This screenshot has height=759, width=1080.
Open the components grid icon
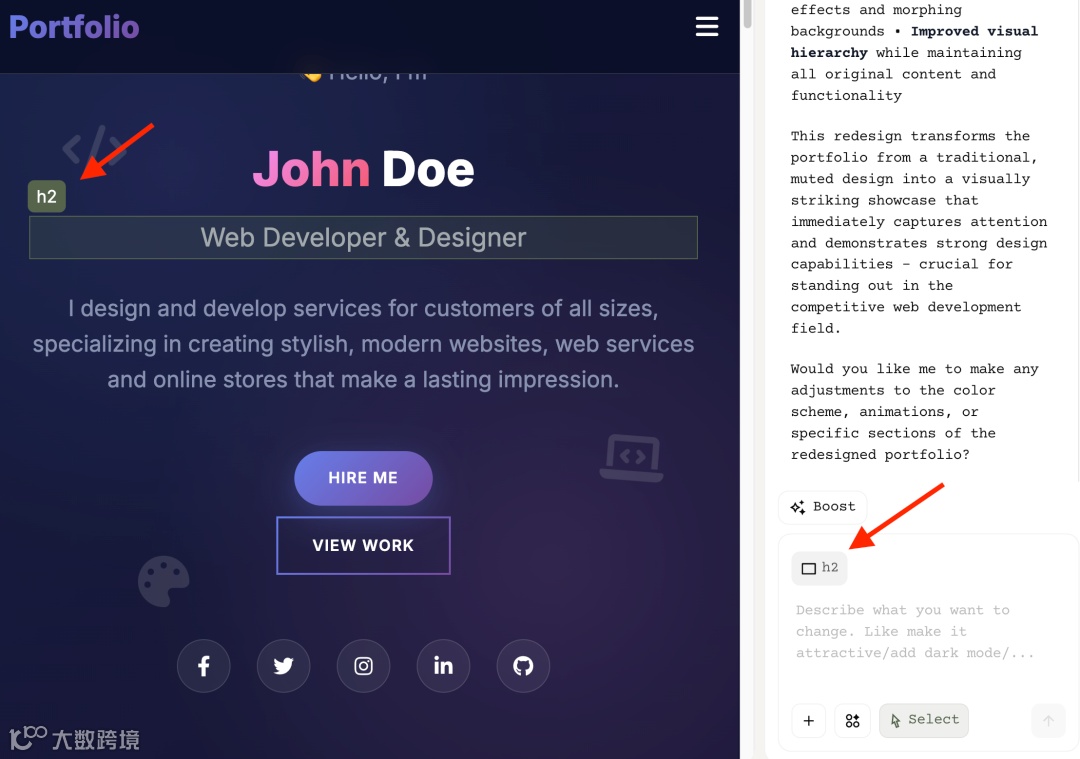(x=852, y=720)
